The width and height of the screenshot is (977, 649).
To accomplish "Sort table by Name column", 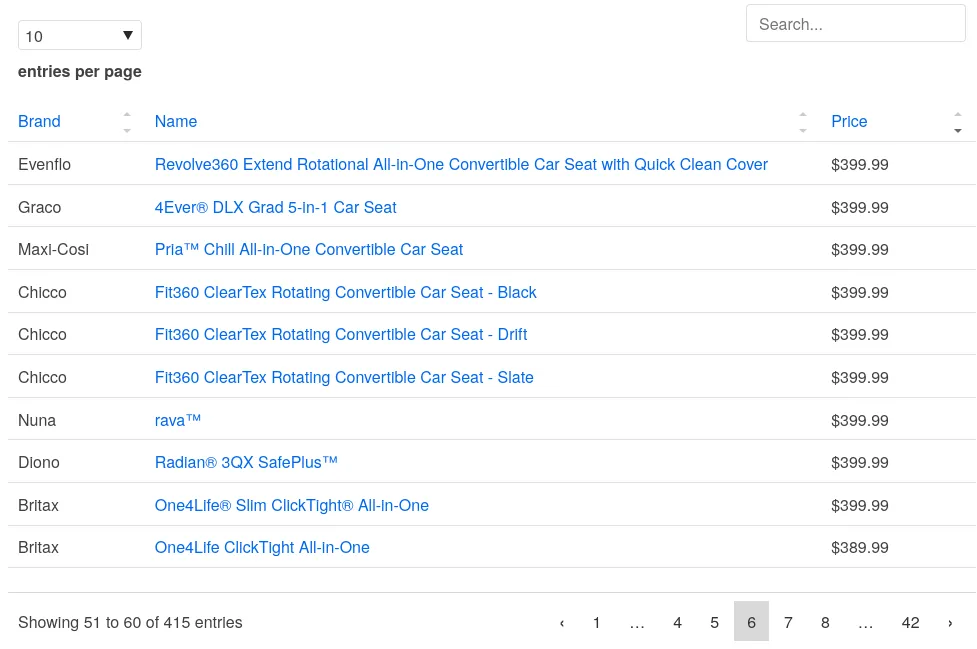I will click(x=176, y=121).
